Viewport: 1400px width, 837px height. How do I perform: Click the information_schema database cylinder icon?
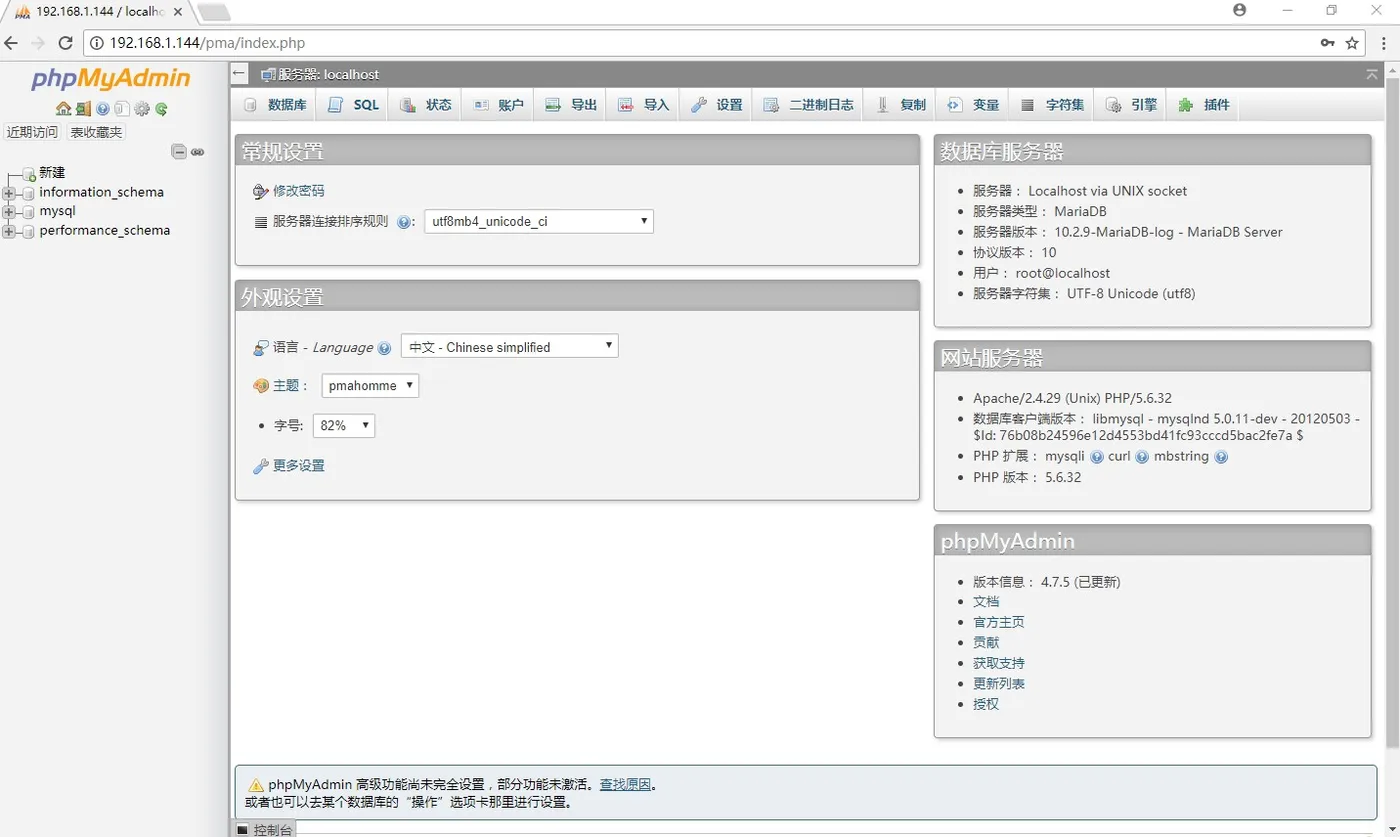[28, 193]
